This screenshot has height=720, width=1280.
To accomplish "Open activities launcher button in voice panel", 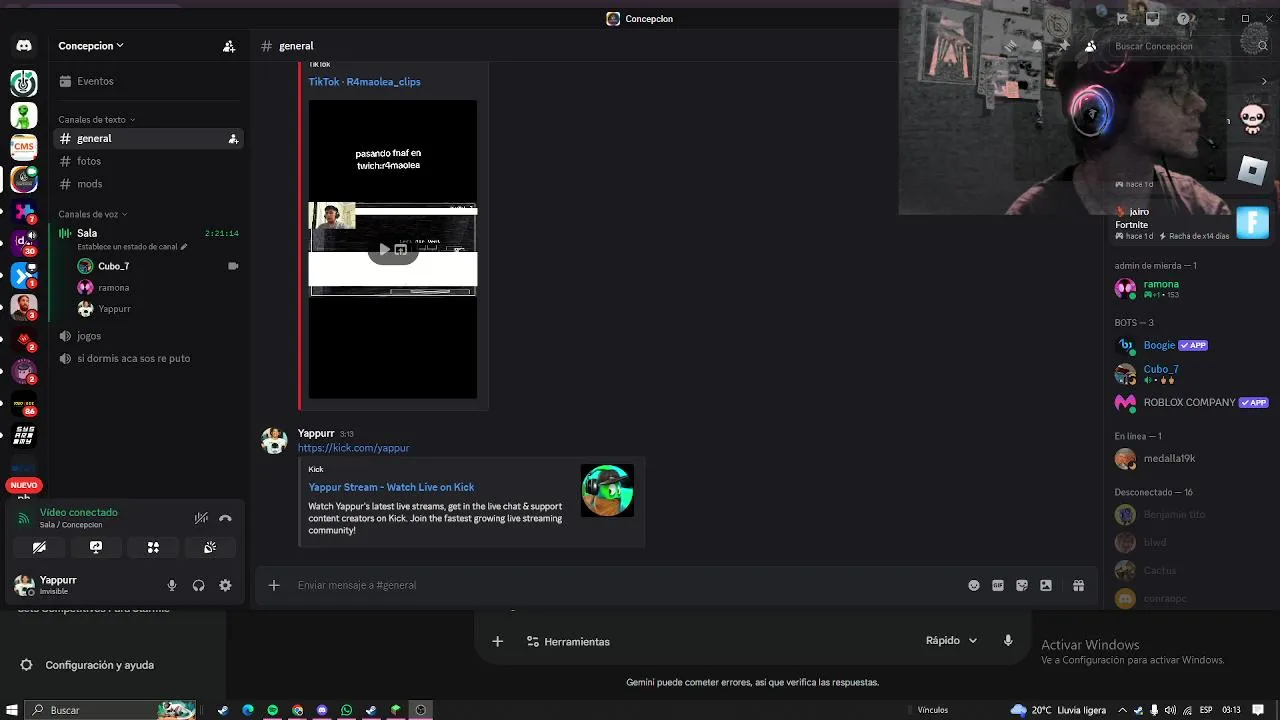I will (x=153, y=547).
